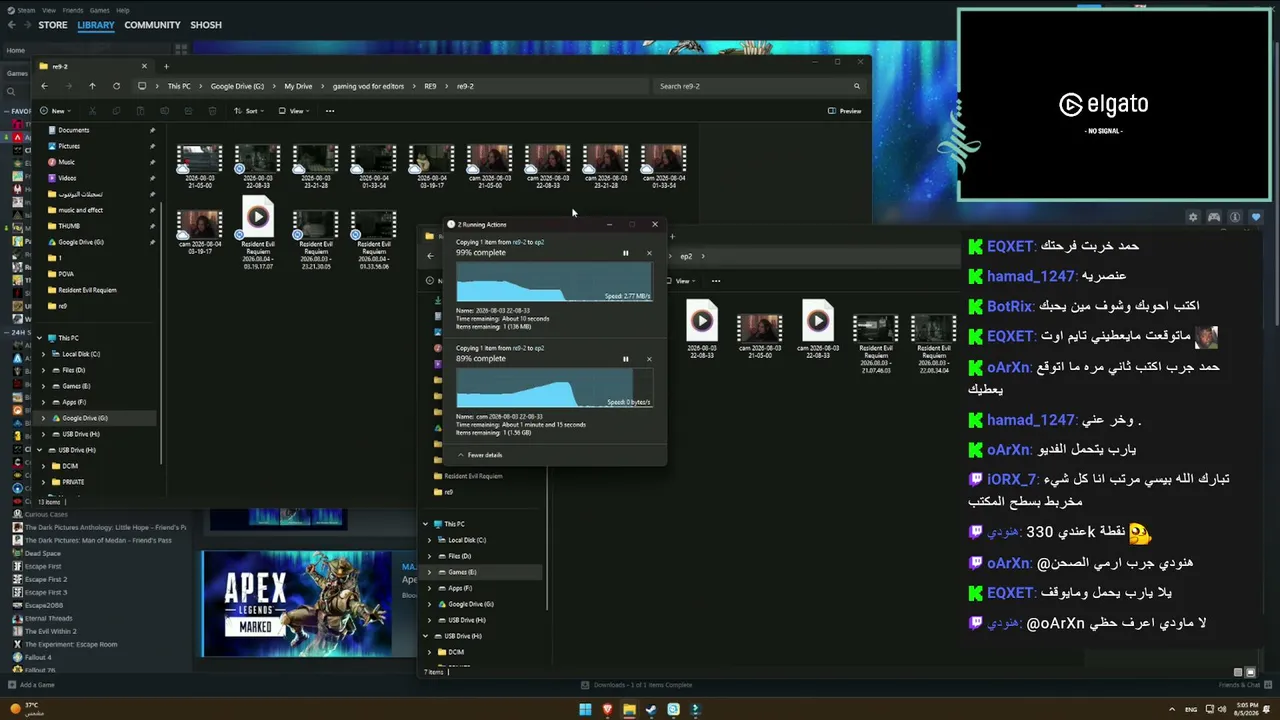
Task: Select file 'cam 2026-08-04 03-19-17' in re9-2
Action: pos(199,232)
